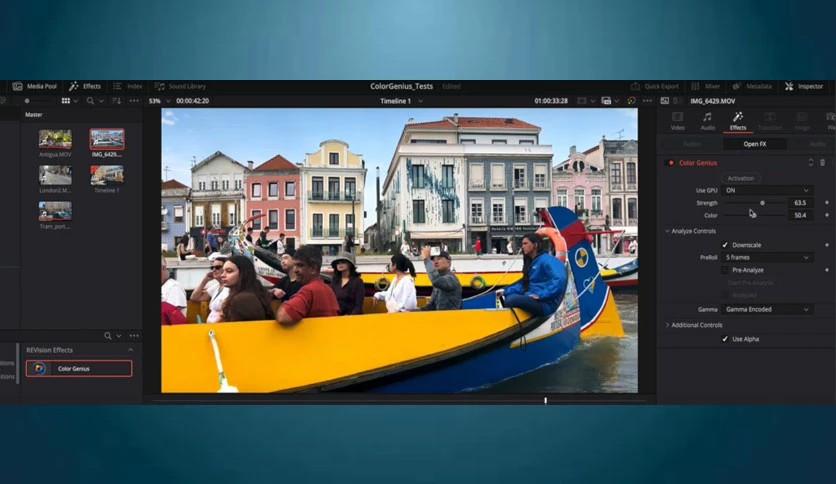
Task: Click the single viewer mode icon by IMG_6429.MOV
Action: click(665, 101)
